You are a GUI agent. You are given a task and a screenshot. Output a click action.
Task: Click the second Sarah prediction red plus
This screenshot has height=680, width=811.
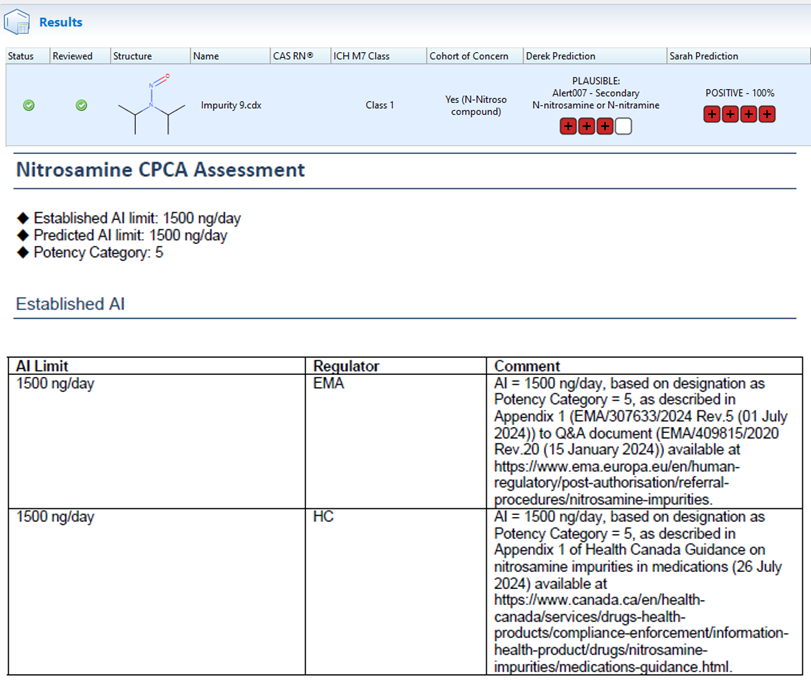tap(730, 114)
